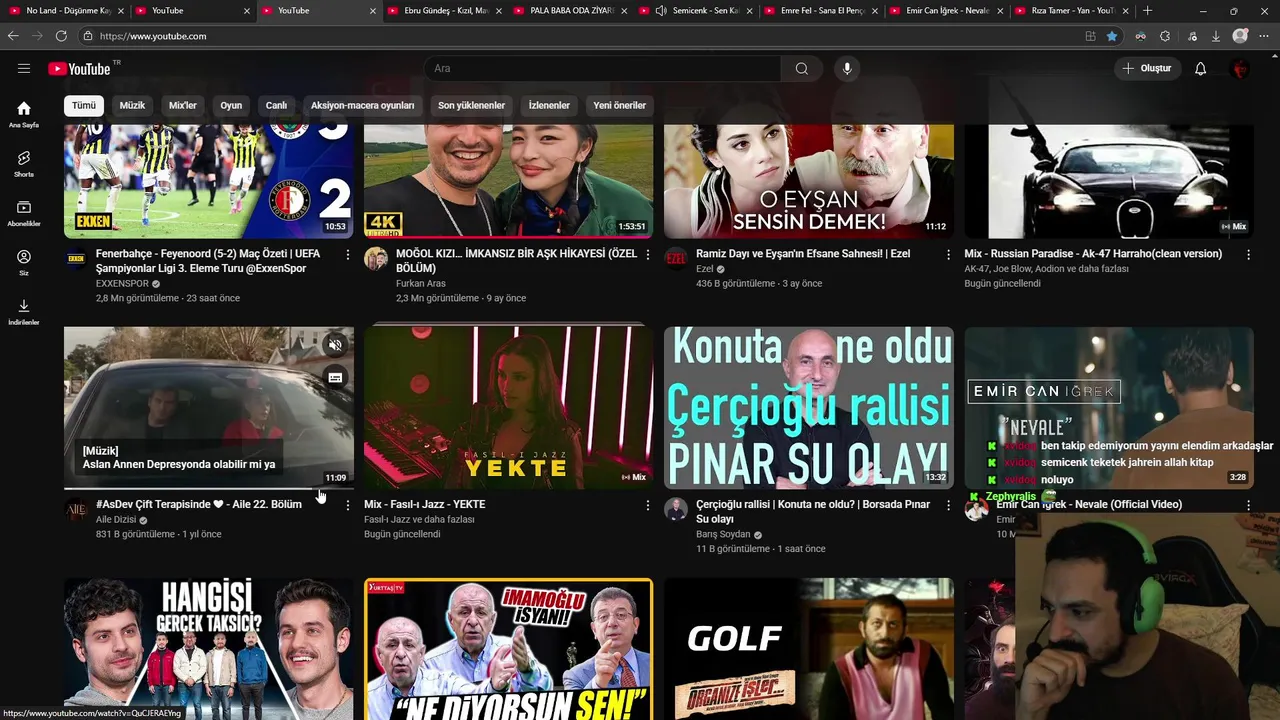
Task: Open options for the Fenerbahçe - Feyenoord video
Action: point(347,255)
